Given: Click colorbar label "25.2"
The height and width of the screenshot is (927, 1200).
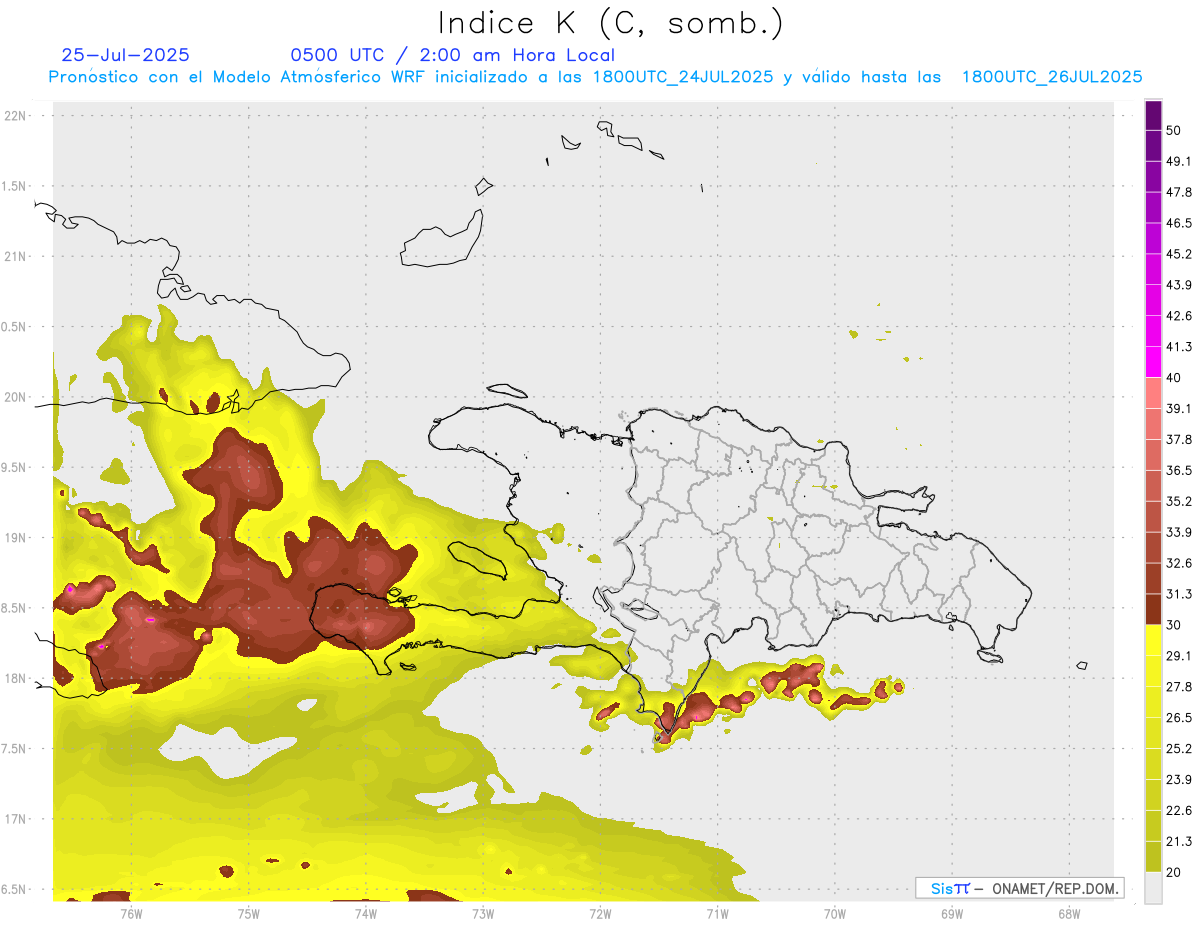Looking at the screenshot, I should 1179,748.
